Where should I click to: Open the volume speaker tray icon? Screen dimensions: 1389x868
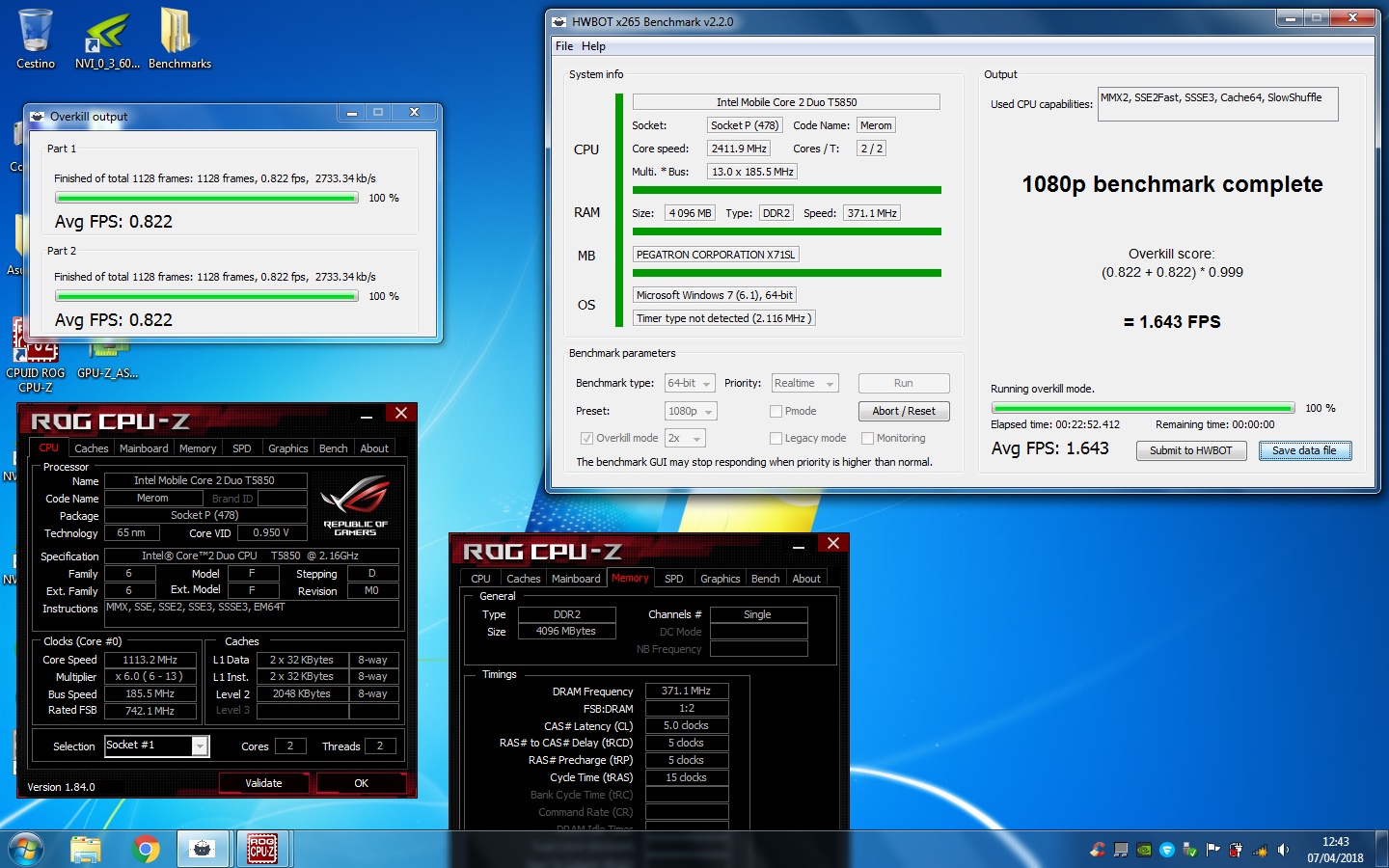(1283, 850)
